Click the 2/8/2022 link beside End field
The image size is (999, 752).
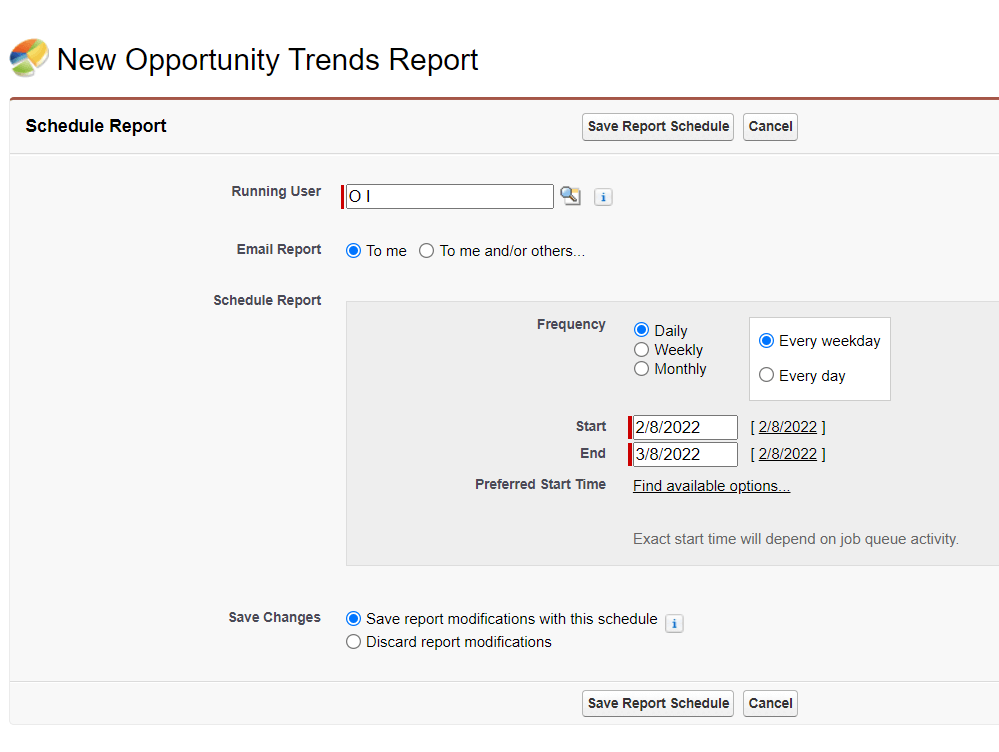787,454
